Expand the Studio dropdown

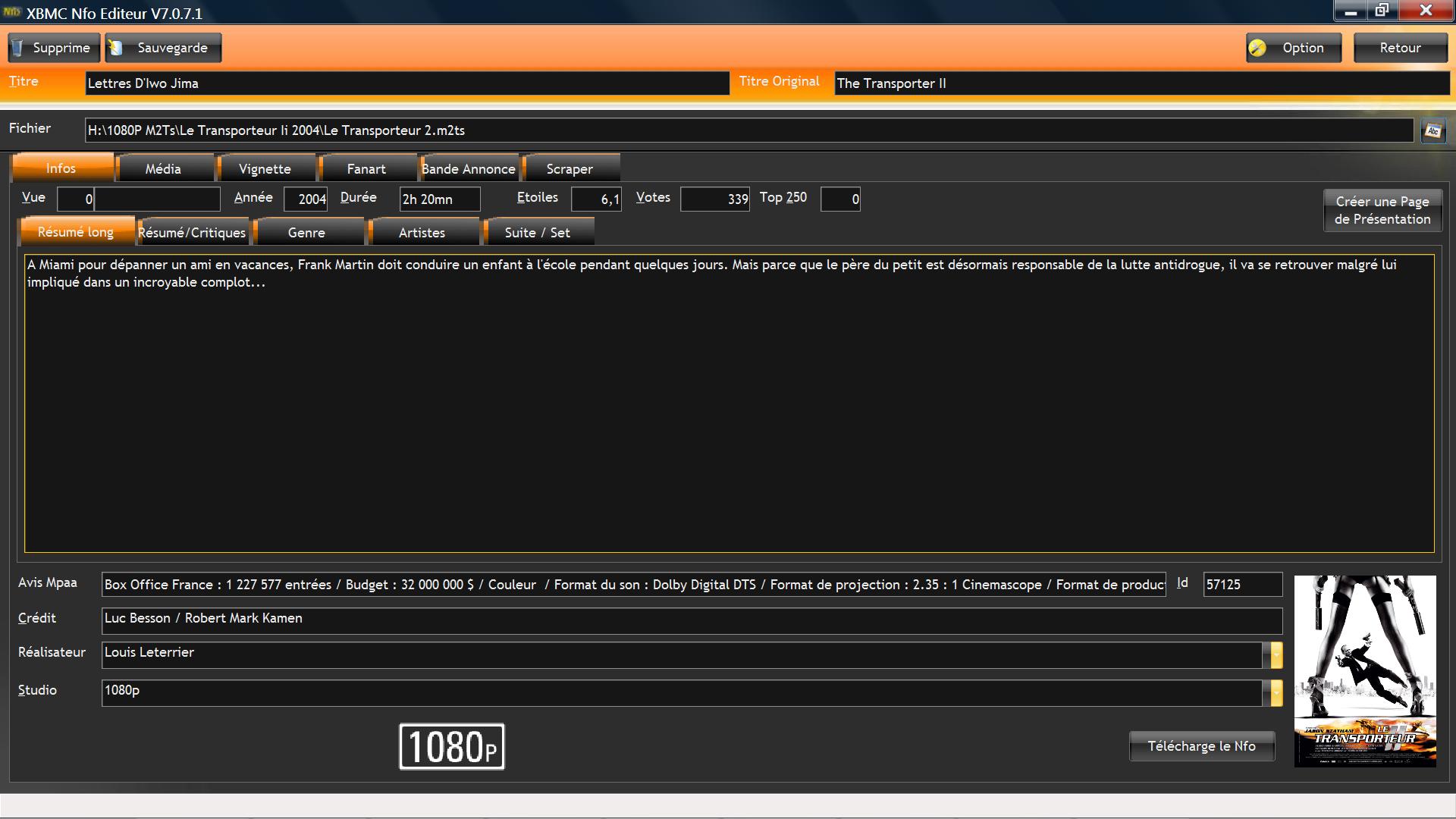pyautogui.click(x=1276, y=692)
